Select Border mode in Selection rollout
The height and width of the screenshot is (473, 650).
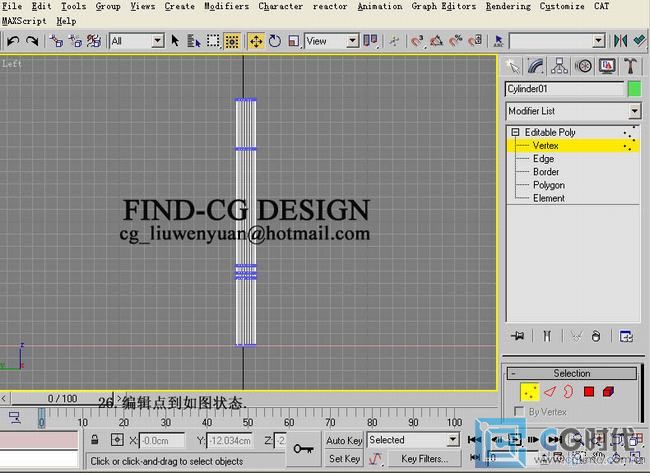click(x=568, y=392)
